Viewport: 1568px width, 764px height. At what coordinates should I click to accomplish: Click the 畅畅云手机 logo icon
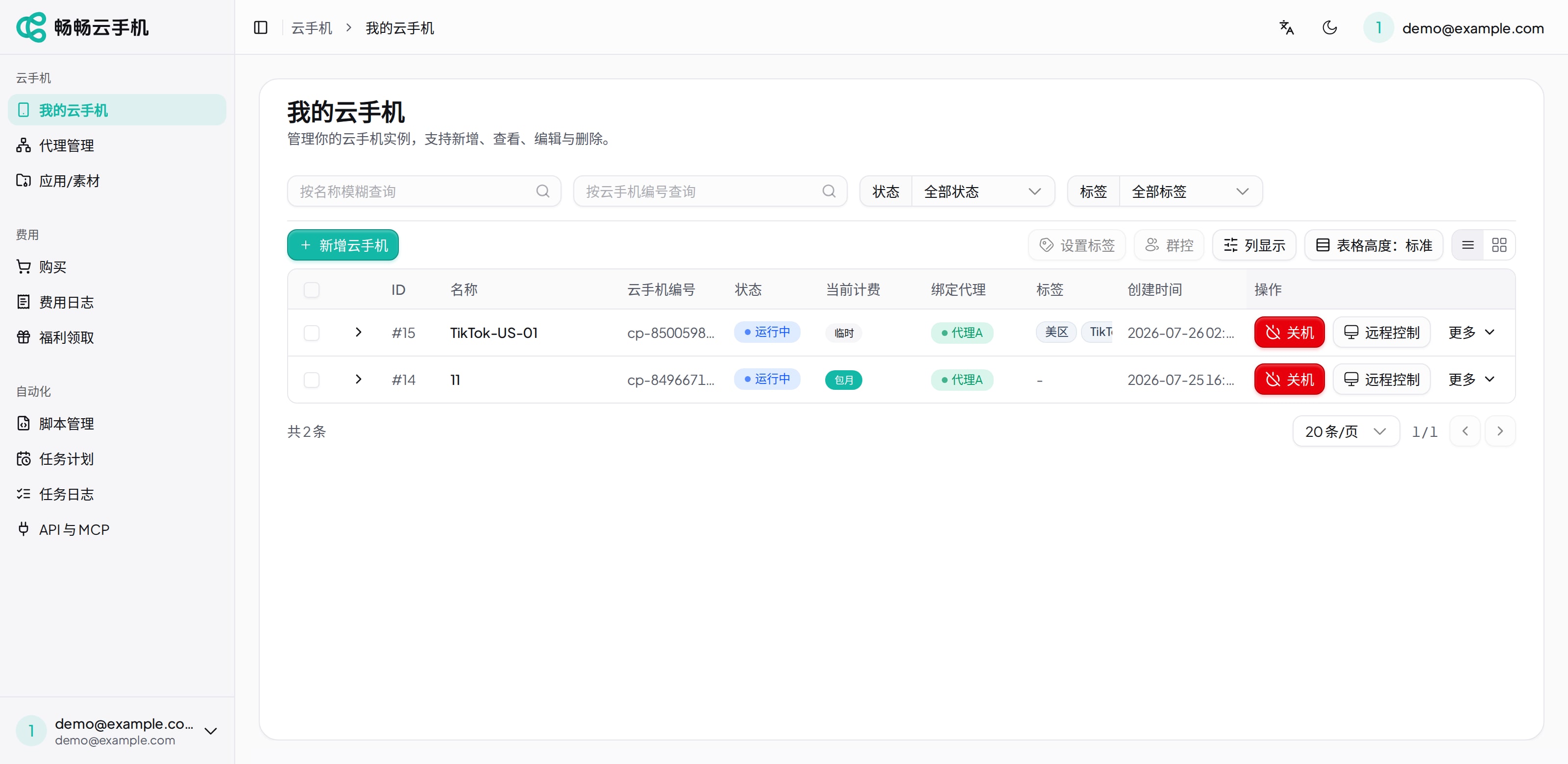(31, 27)
